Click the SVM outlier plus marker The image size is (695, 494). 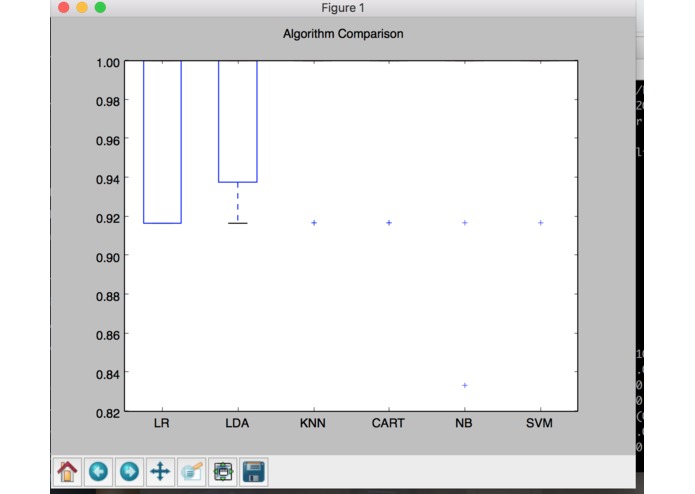coord(540,223)
